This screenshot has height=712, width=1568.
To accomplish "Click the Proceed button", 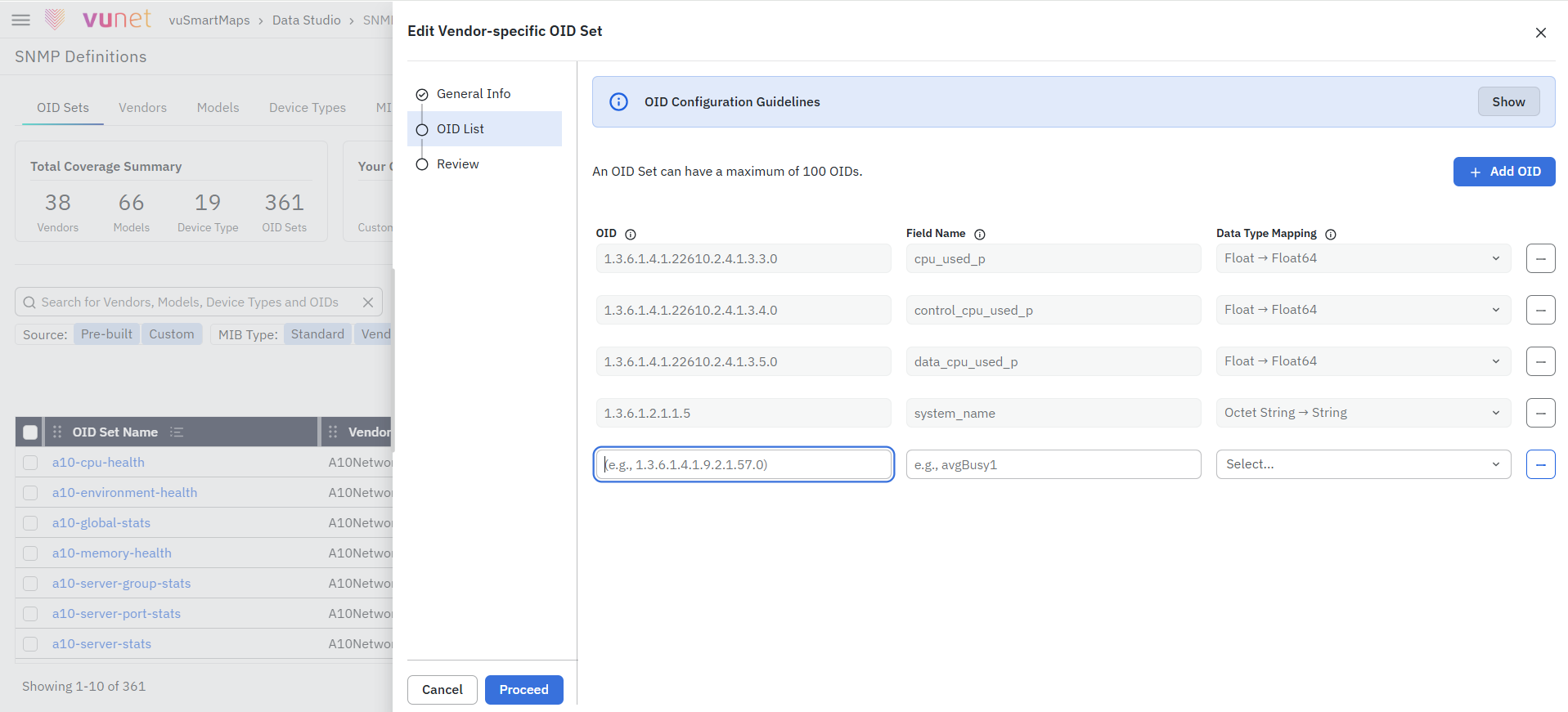I will point(523,690).
